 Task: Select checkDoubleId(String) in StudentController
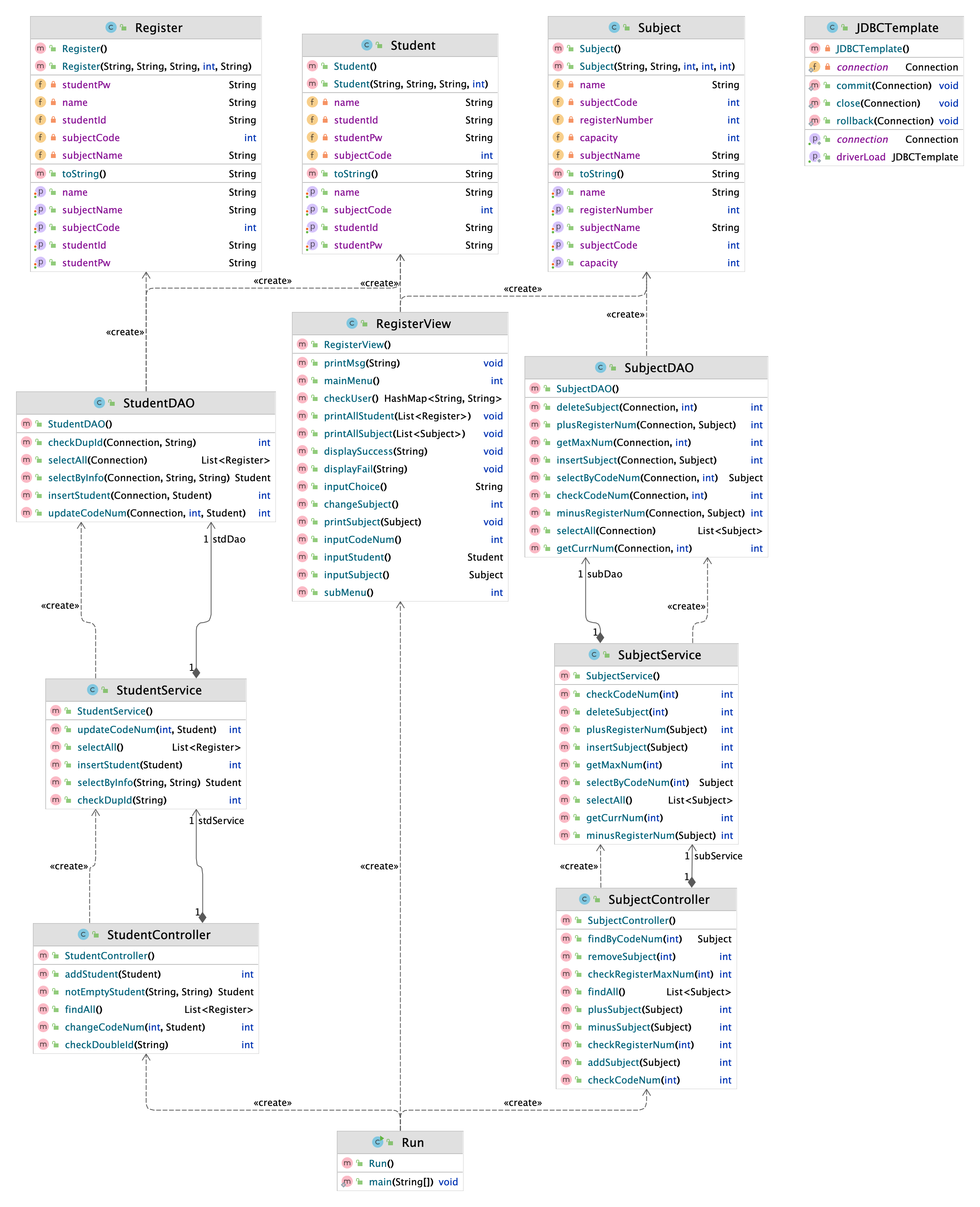pyautogui.click(x=146, y=1045)
